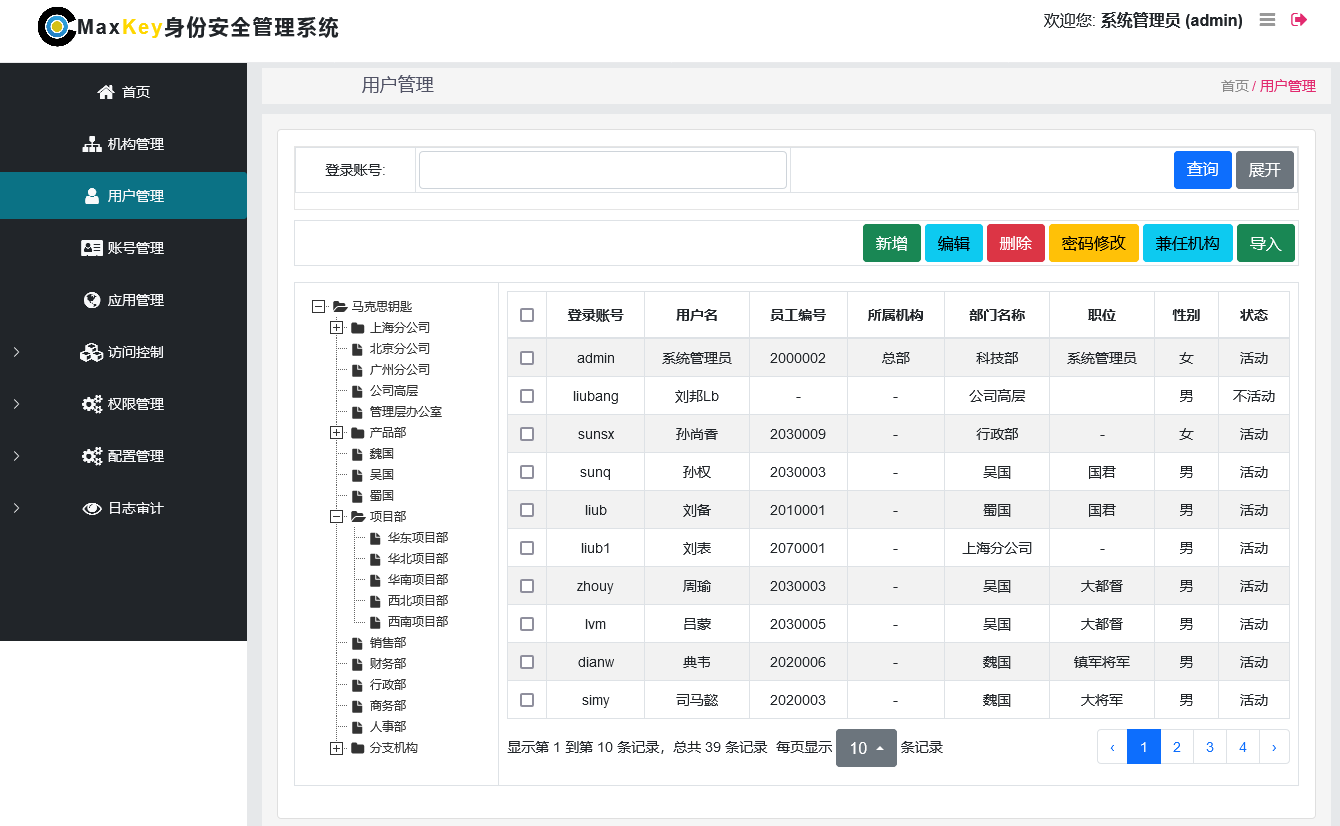Click the green 新增 button
1340x826 pixels.
[891, 243]
